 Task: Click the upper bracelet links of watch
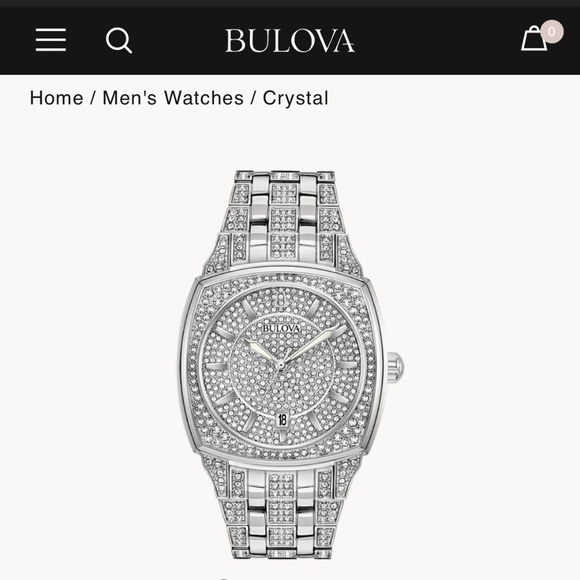coord(284,218)
